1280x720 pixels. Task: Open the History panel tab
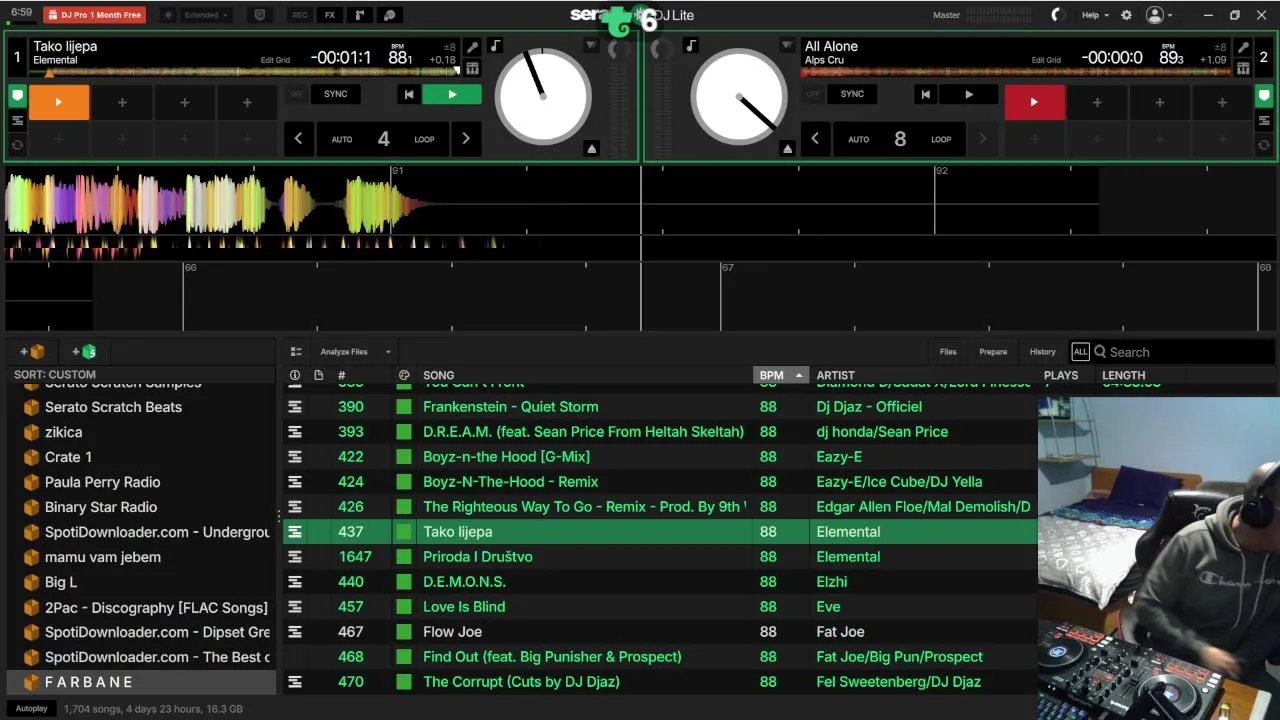click(x=1043, y=352)
